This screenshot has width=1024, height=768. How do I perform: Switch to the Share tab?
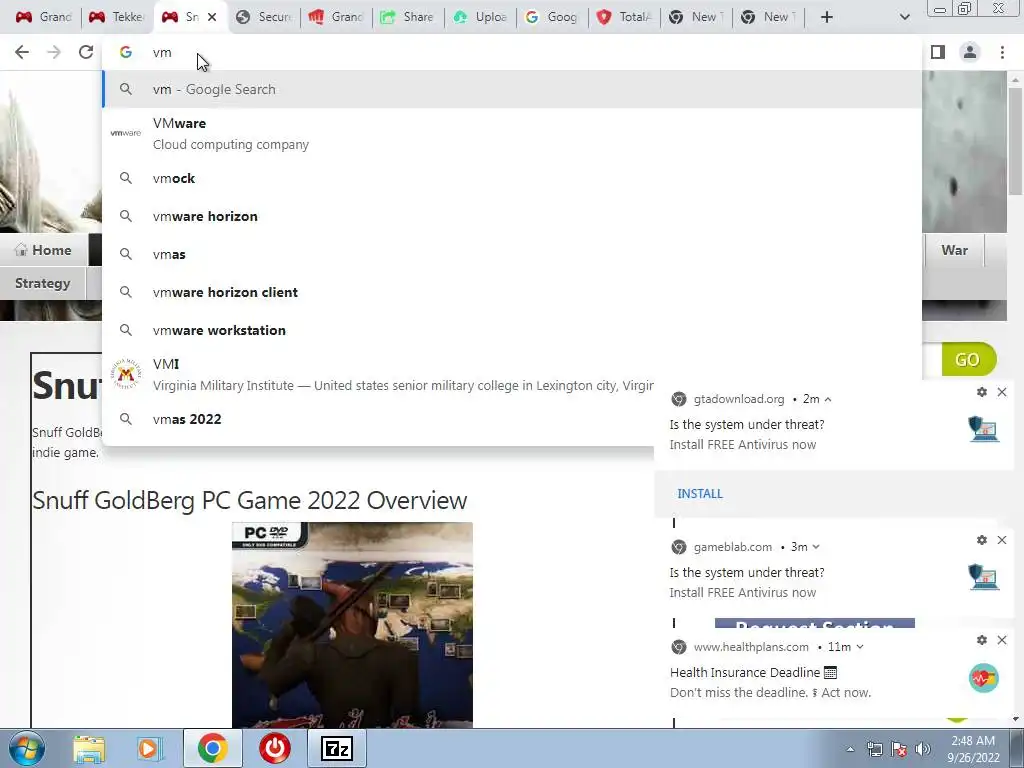coord(408,17)
